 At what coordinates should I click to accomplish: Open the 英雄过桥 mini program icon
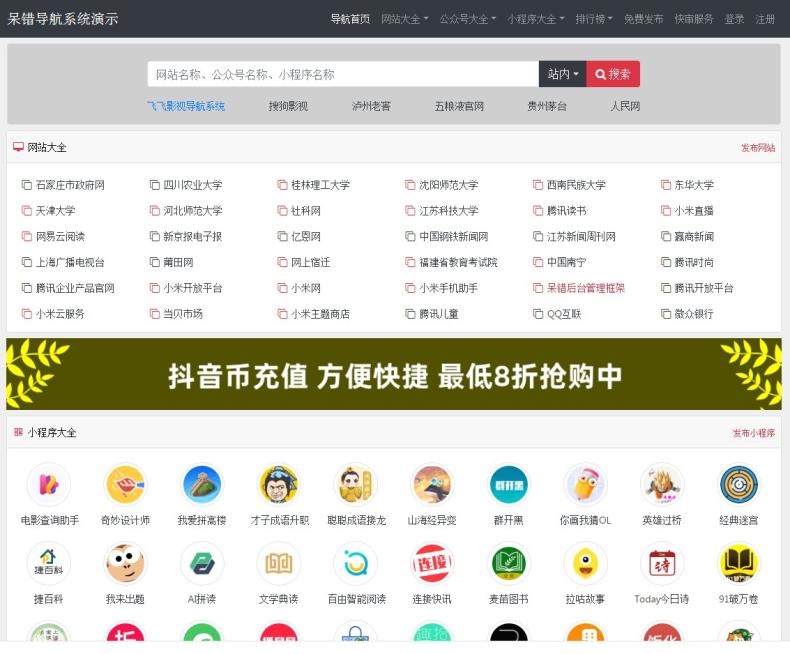(662, 484)
